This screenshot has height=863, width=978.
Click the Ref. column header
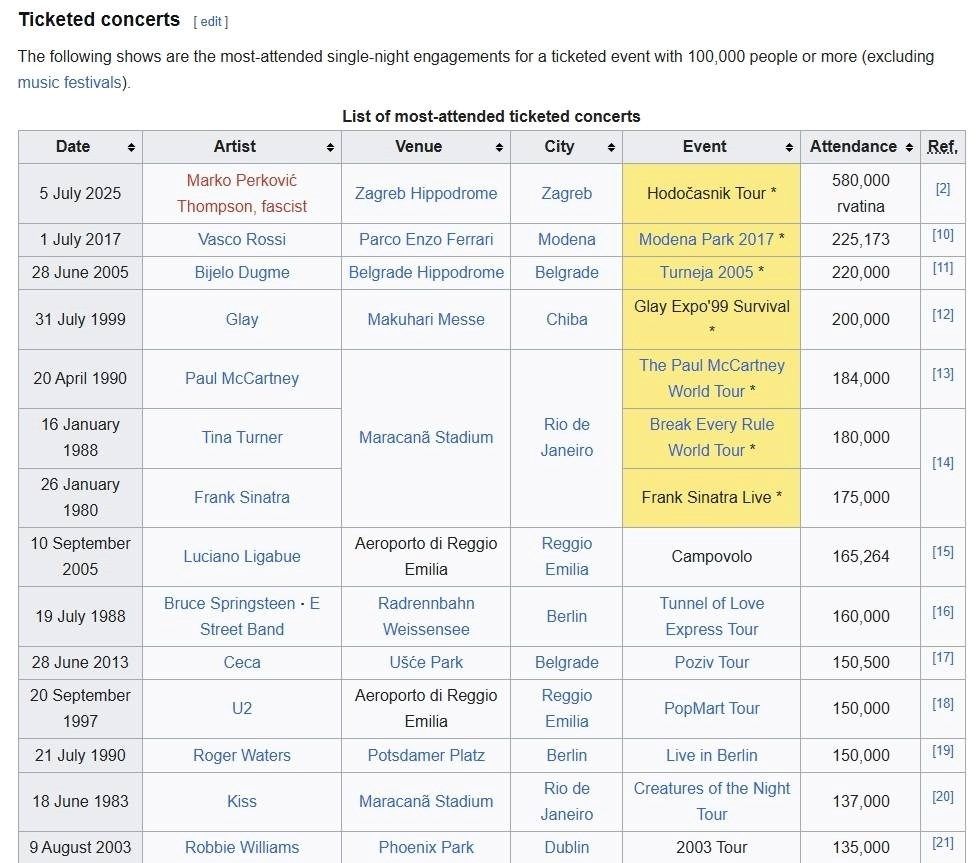[942, 147]
